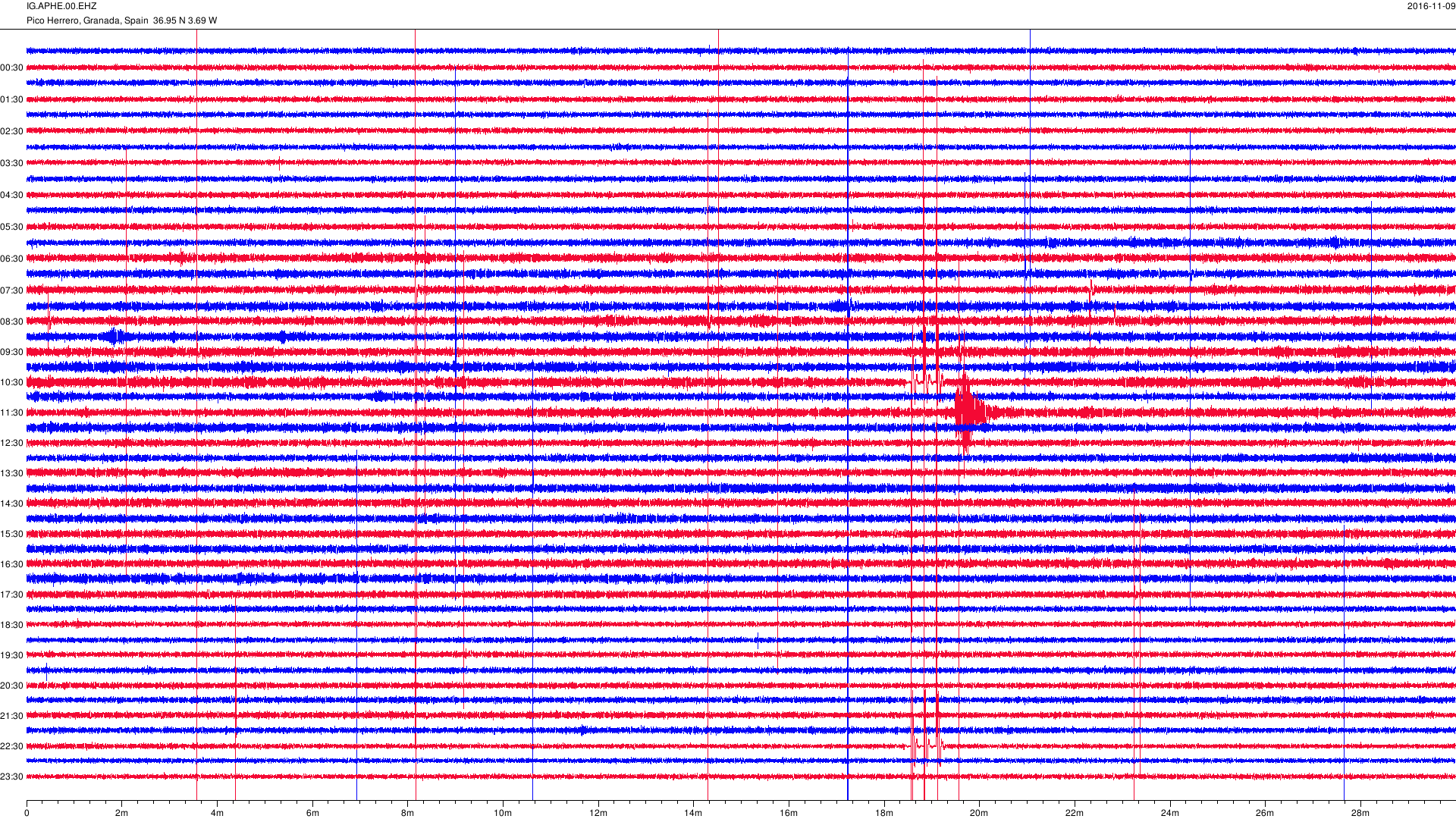Select the 07:30 time label
1456x819 pixels.
[11, 290]
